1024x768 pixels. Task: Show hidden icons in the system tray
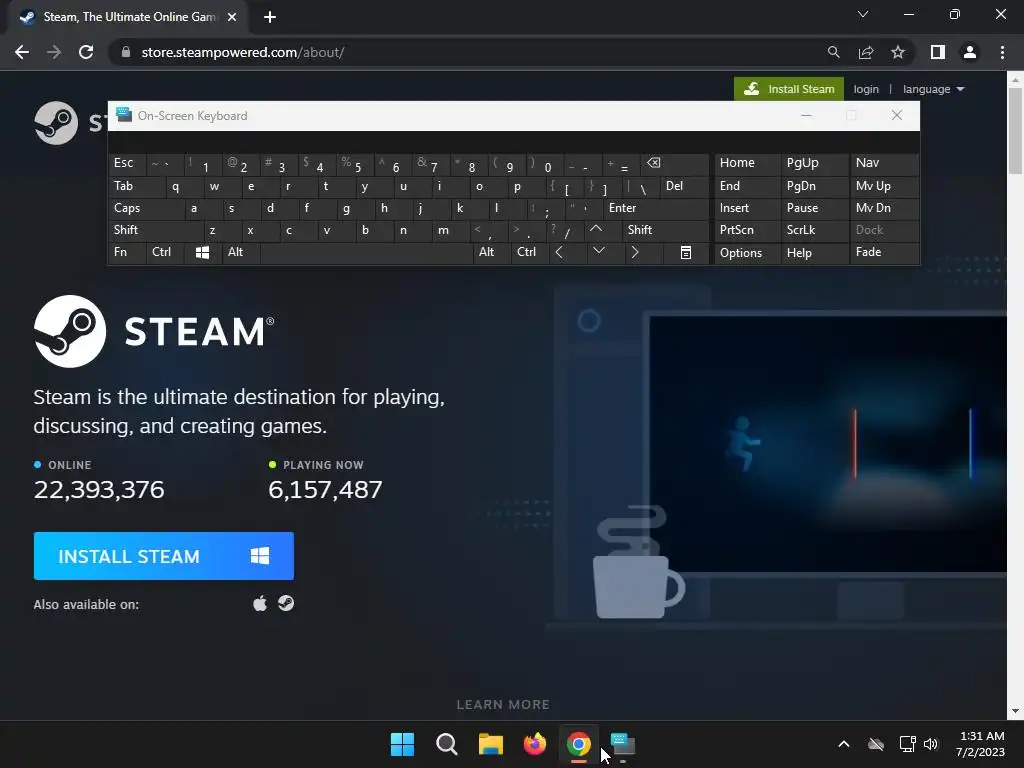[x=844, y=744]
